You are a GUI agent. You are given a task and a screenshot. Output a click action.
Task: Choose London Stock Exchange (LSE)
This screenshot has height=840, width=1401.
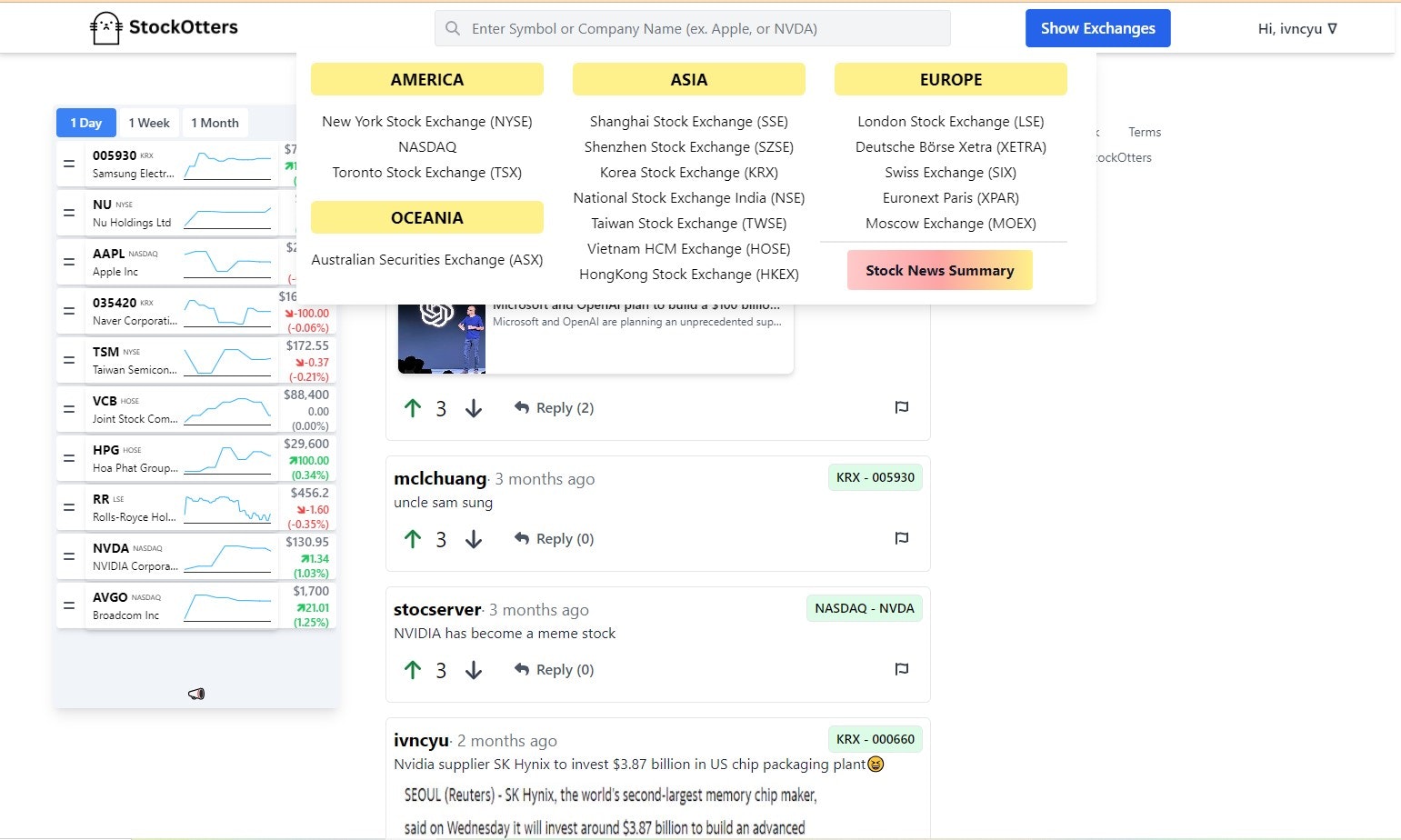[x=951, y=122]
